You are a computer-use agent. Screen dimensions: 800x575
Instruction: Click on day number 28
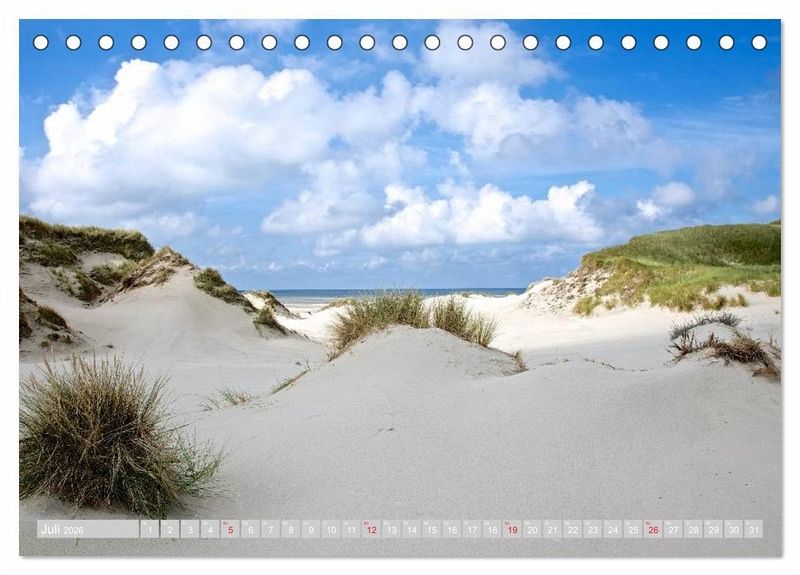tap(694, 529)
